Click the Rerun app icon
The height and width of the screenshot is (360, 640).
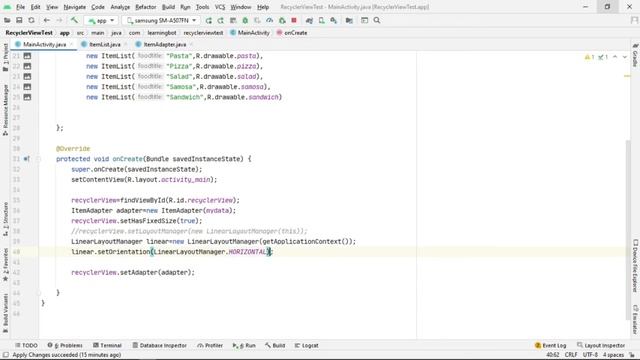[209, 20]
